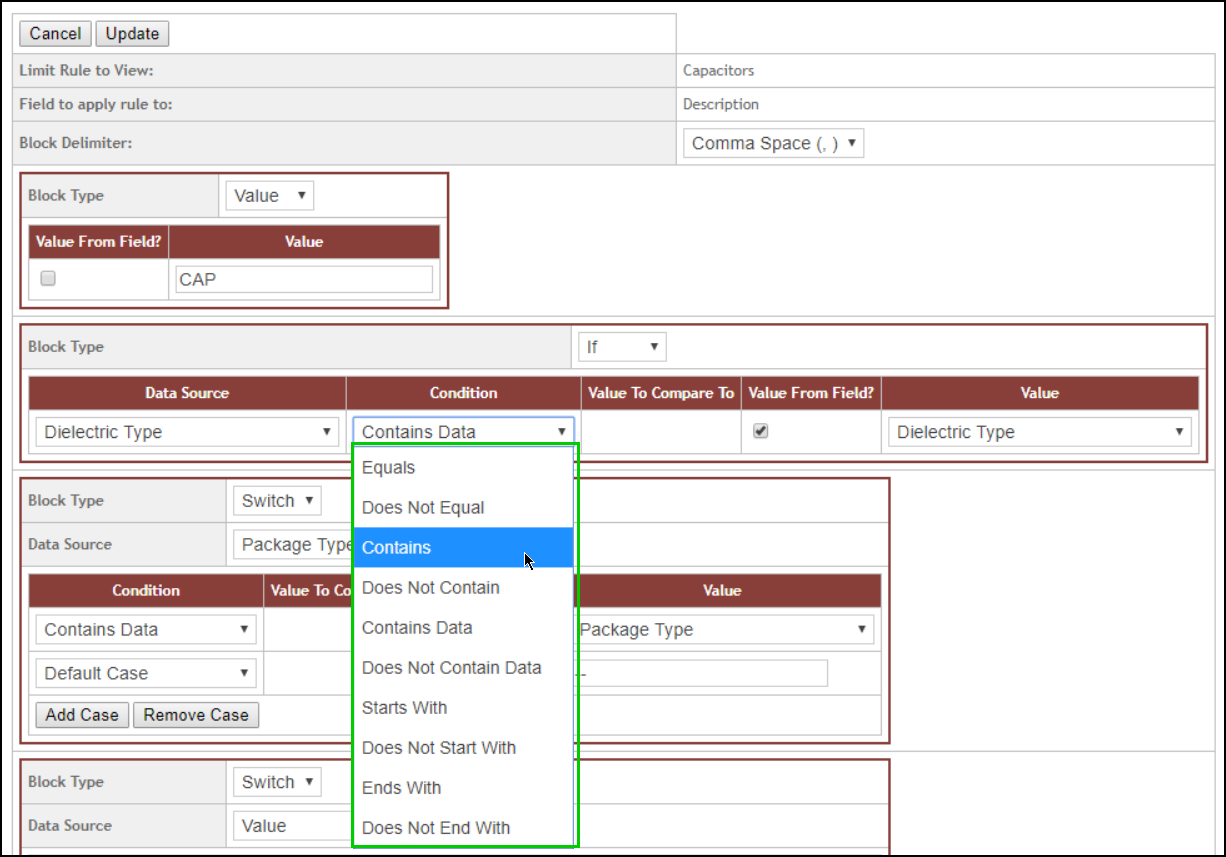Screen dimensions: 1226x857
Task: Select the highlighted Contains option
Action: 396,548
